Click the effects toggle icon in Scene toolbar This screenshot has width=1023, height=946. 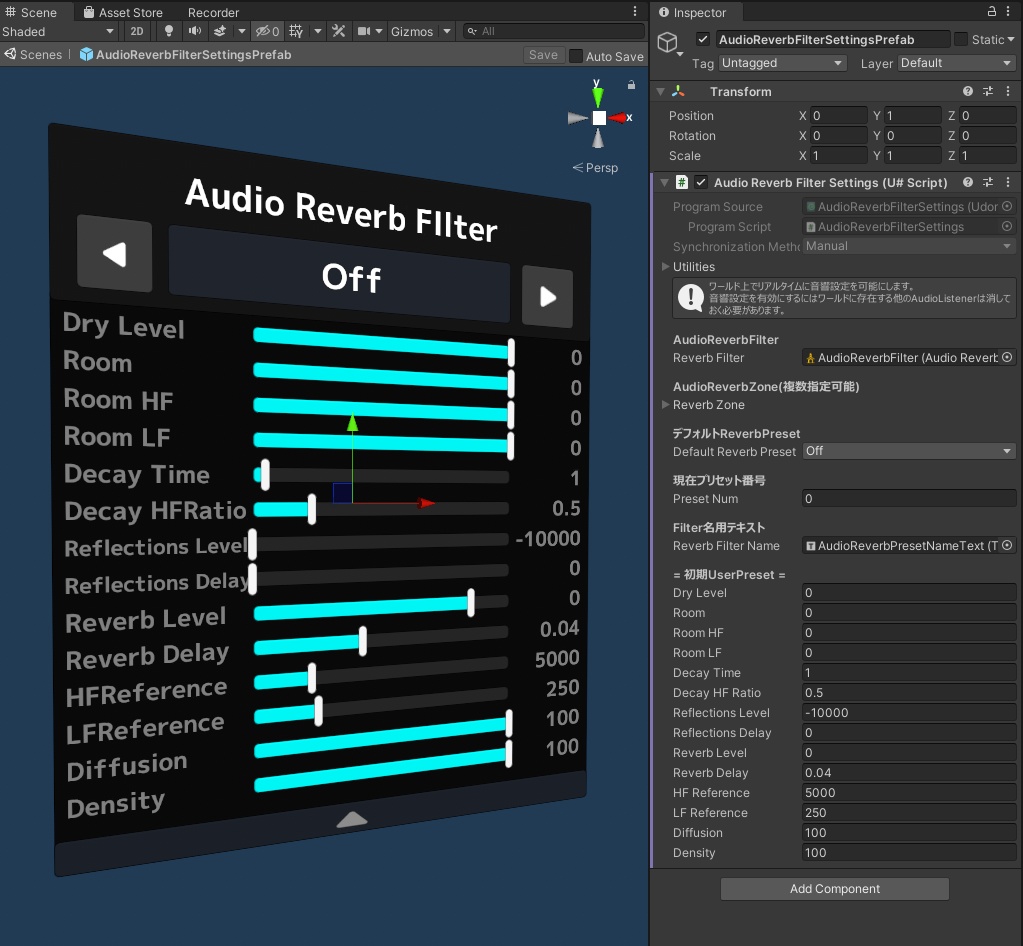click(x=220, y=31)
